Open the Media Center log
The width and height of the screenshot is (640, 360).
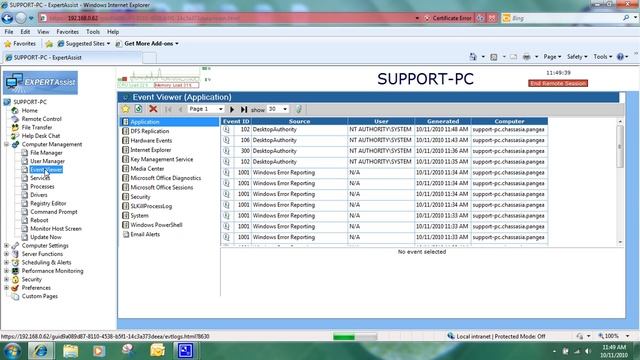tap(147, 169)
